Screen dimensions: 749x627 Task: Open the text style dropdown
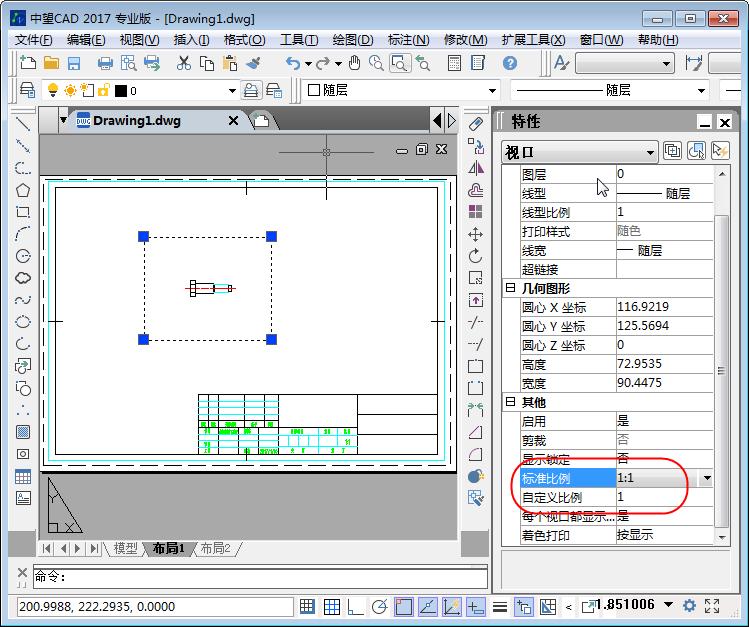point(625,63)
